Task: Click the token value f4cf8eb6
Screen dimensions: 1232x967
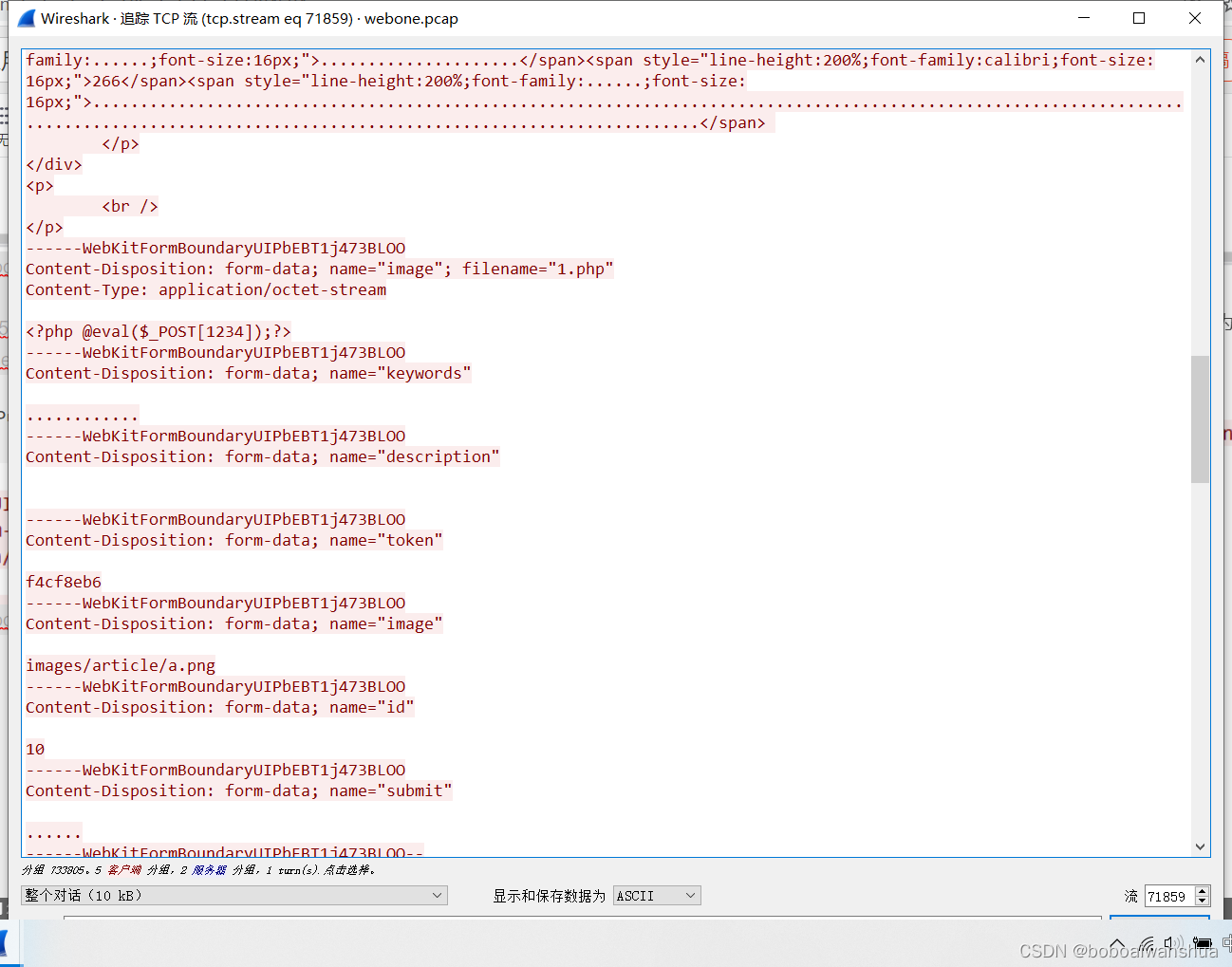Action: coord(64,582)
